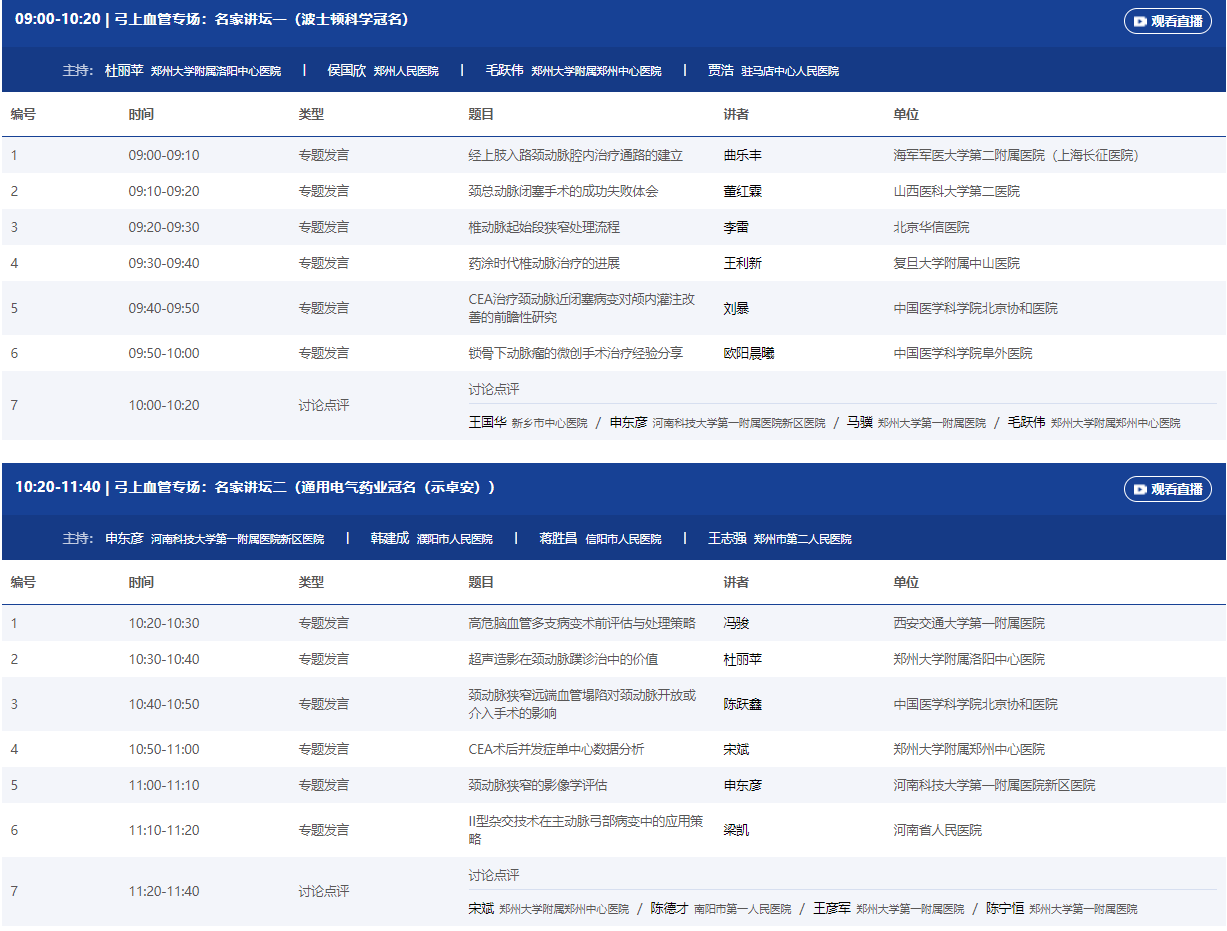
Task: Click the unit 北京华信医院
Action: (931, 228)
